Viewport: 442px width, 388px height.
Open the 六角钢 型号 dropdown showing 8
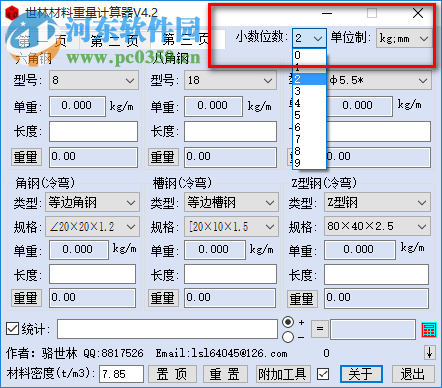coord(94,80)
